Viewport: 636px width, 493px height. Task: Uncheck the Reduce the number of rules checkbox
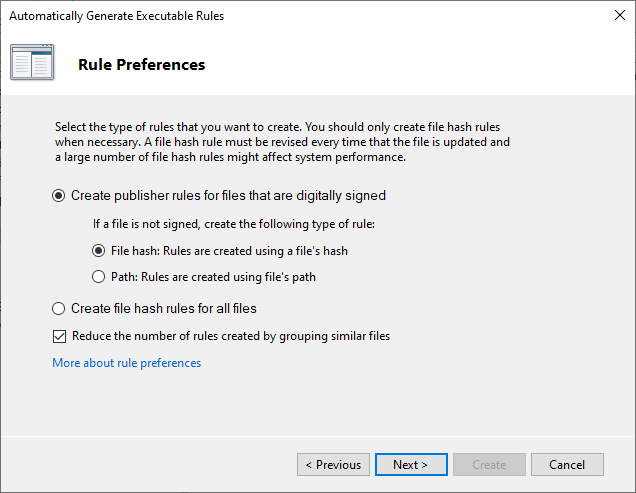[59, 336]
